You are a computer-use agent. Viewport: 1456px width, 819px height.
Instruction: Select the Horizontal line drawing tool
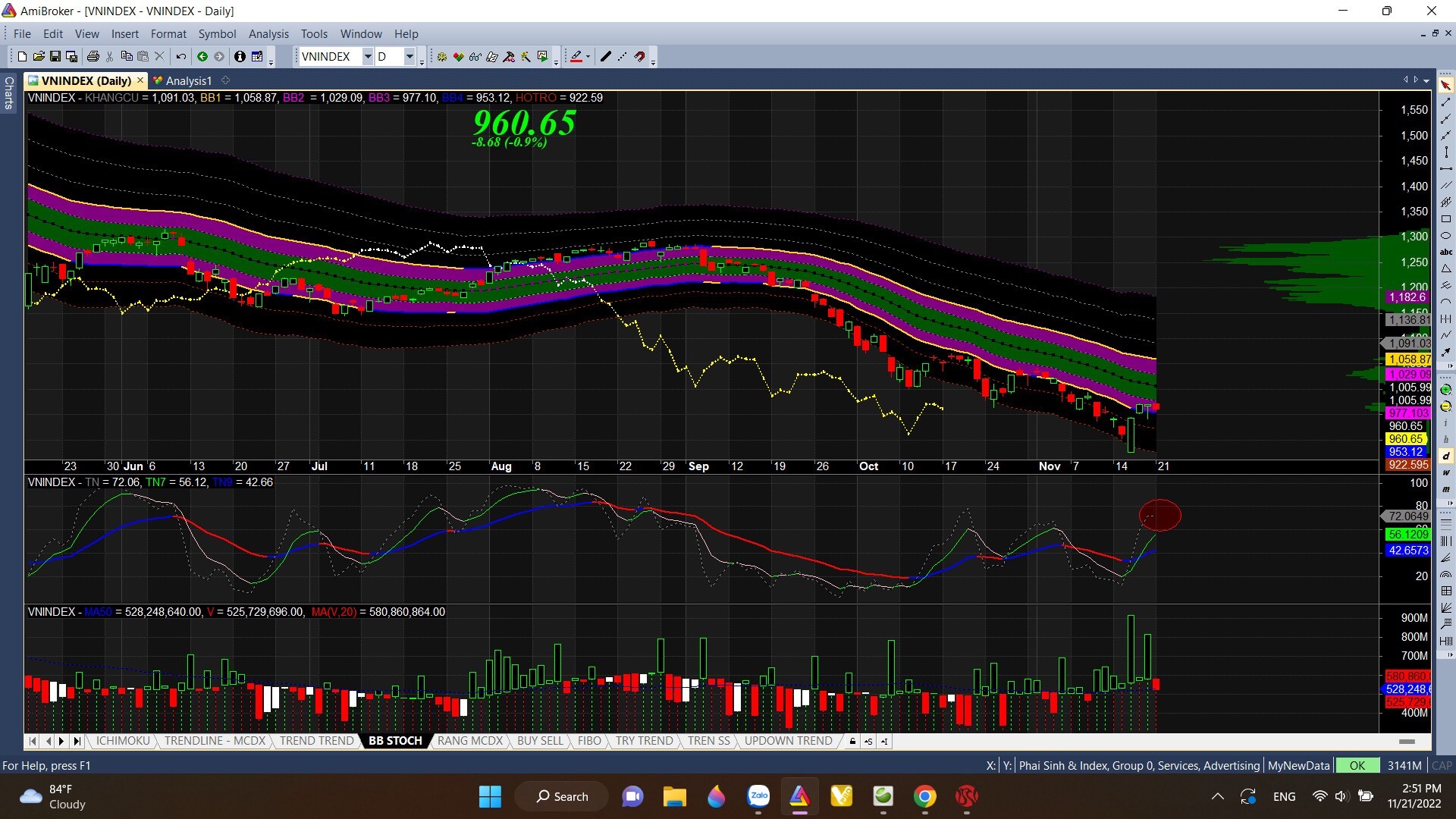1446,168
